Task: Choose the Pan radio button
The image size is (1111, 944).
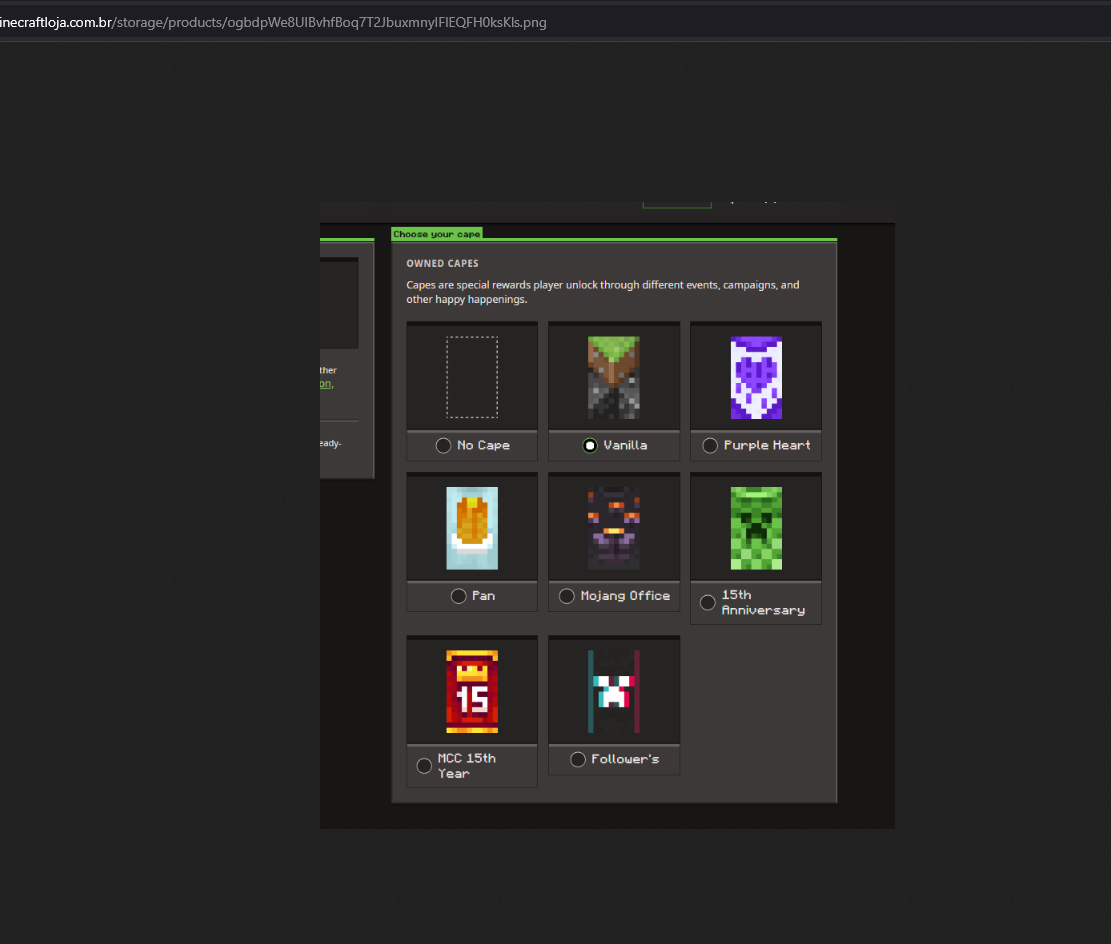Action: coord(458,596)
